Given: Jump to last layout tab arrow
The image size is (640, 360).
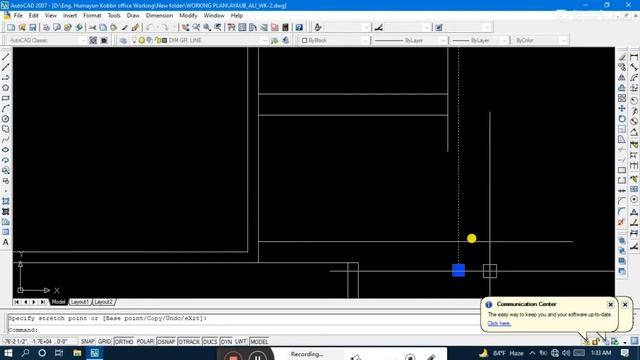Looking at the screenshot, I should click(42, 302).
